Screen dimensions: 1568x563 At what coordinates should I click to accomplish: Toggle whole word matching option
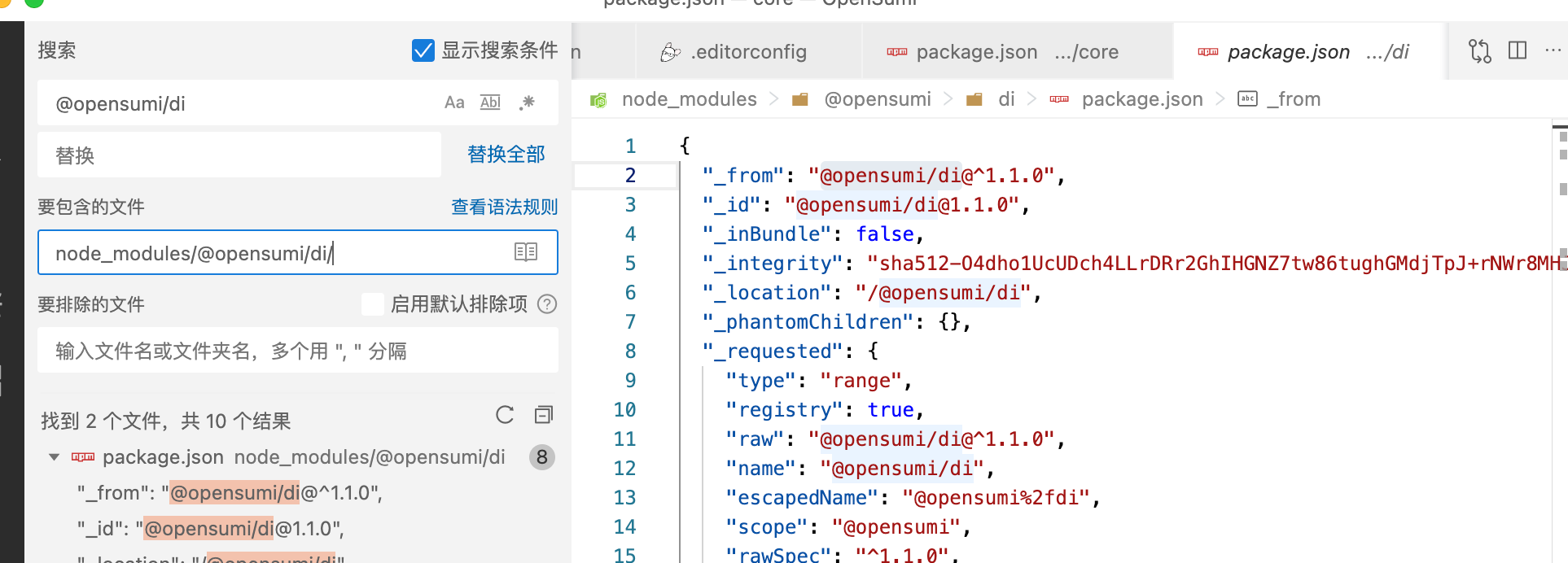click(490, 103)
